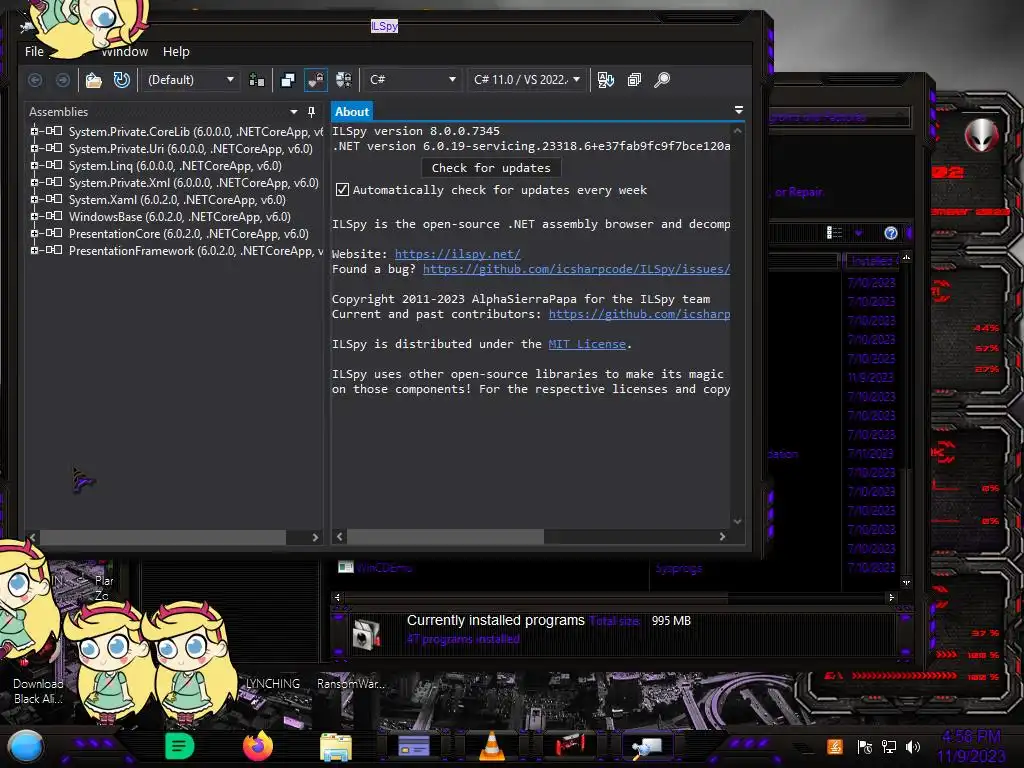The width and height of the screenshot is (1024, 768).
Task: Launch Firefox from the taskbar
Action: pos(257,746)
